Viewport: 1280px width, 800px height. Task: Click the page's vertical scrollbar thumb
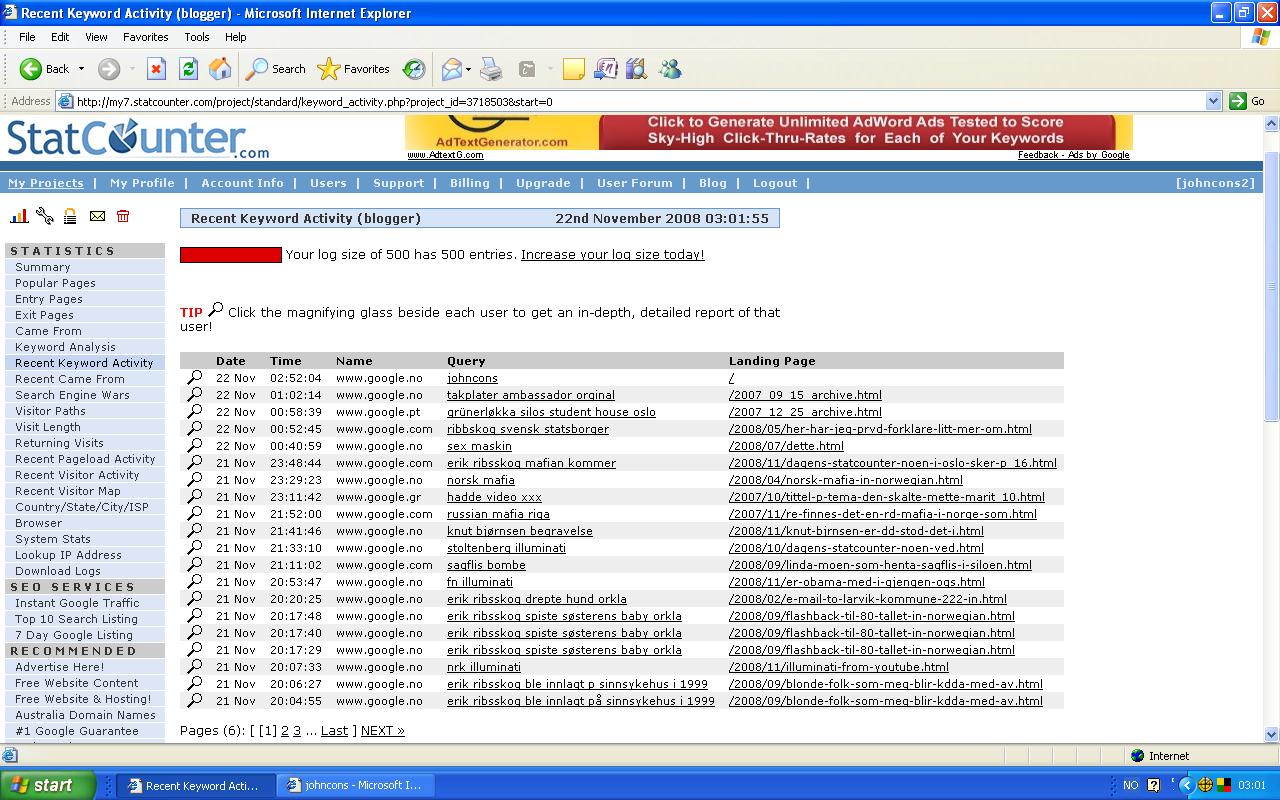coord(1271,286)
